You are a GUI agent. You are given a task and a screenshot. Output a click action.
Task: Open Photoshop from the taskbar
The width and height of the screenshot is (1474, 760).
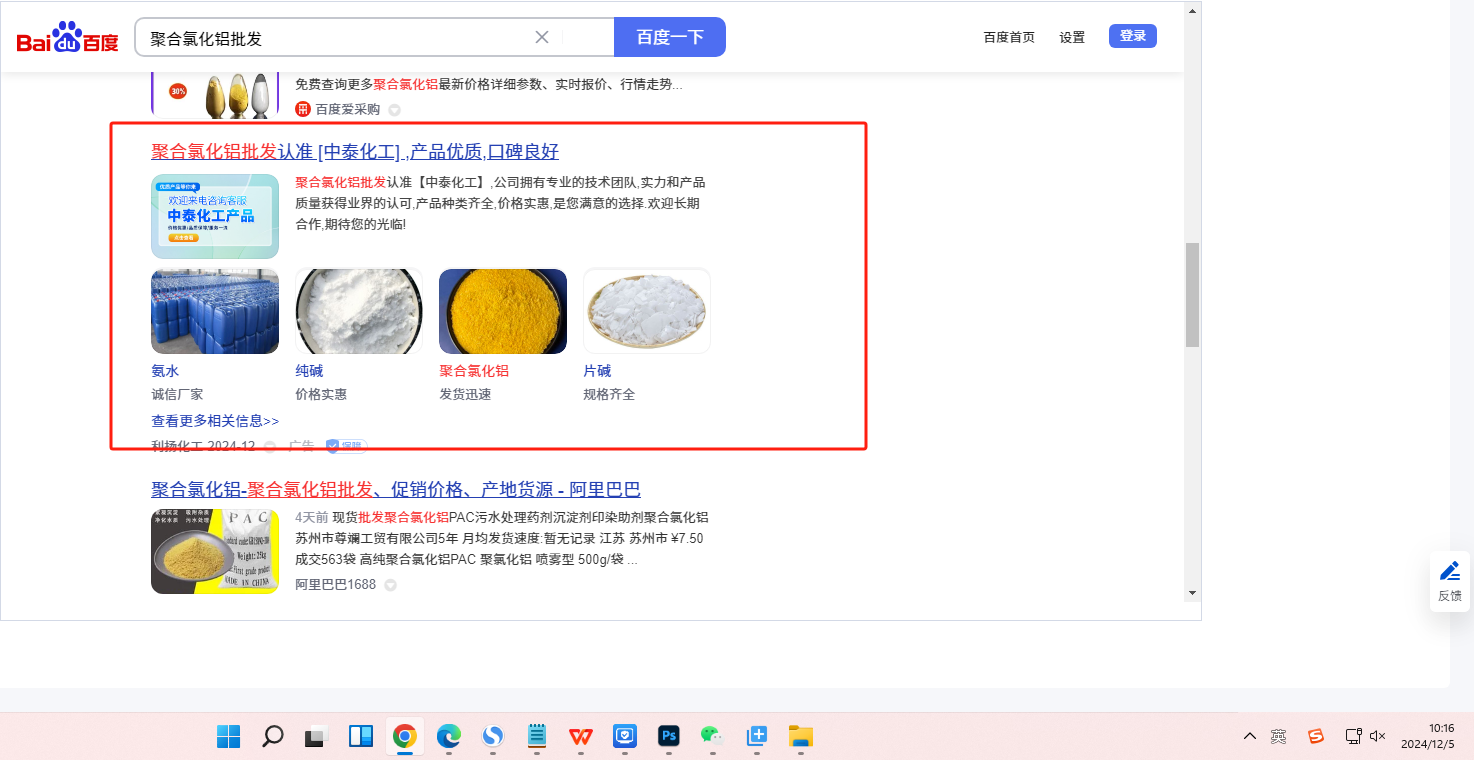669,737
